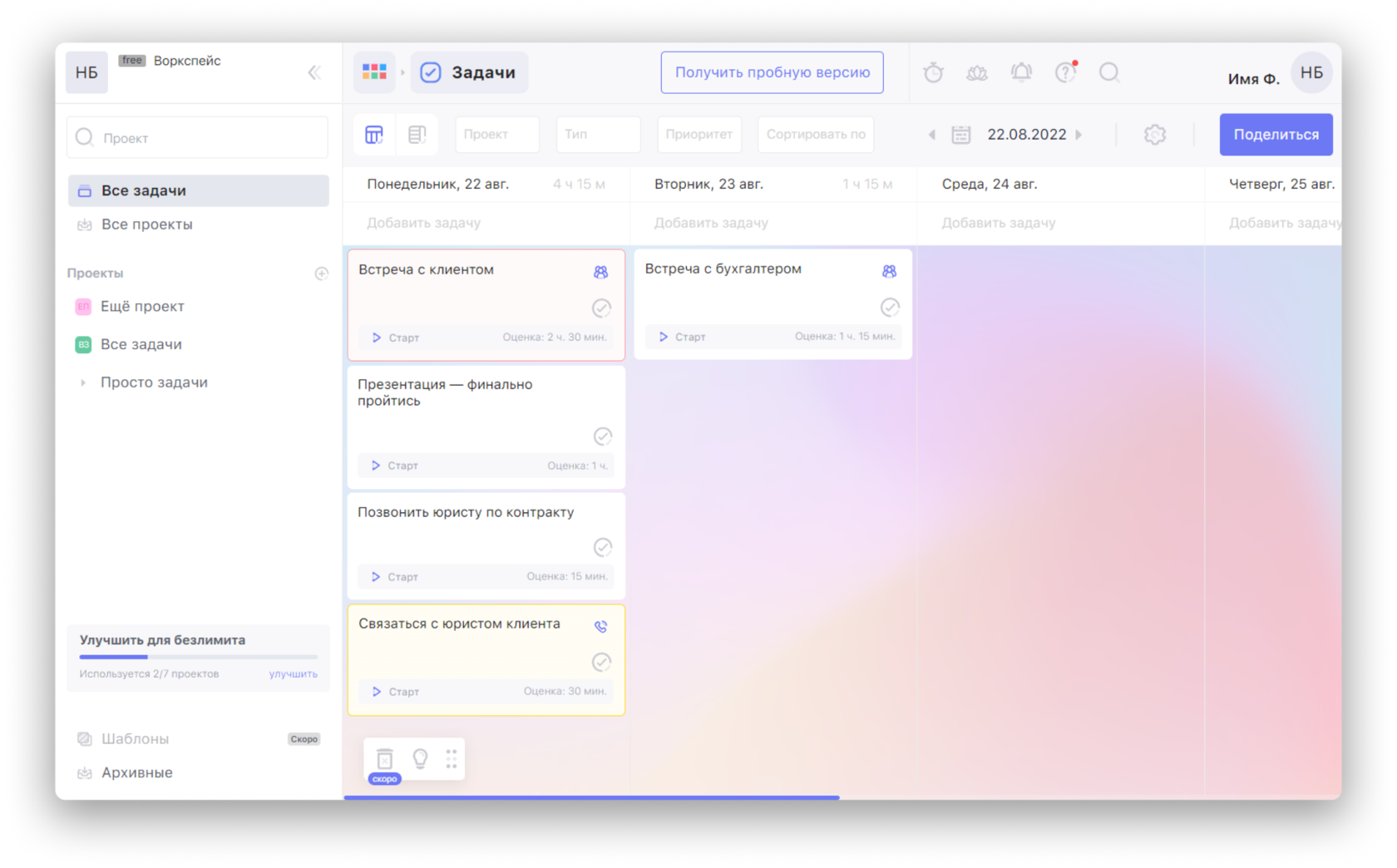Viewport: 1397px width, 868px height.
Task: Click the улучшить link
Action: 293,674
